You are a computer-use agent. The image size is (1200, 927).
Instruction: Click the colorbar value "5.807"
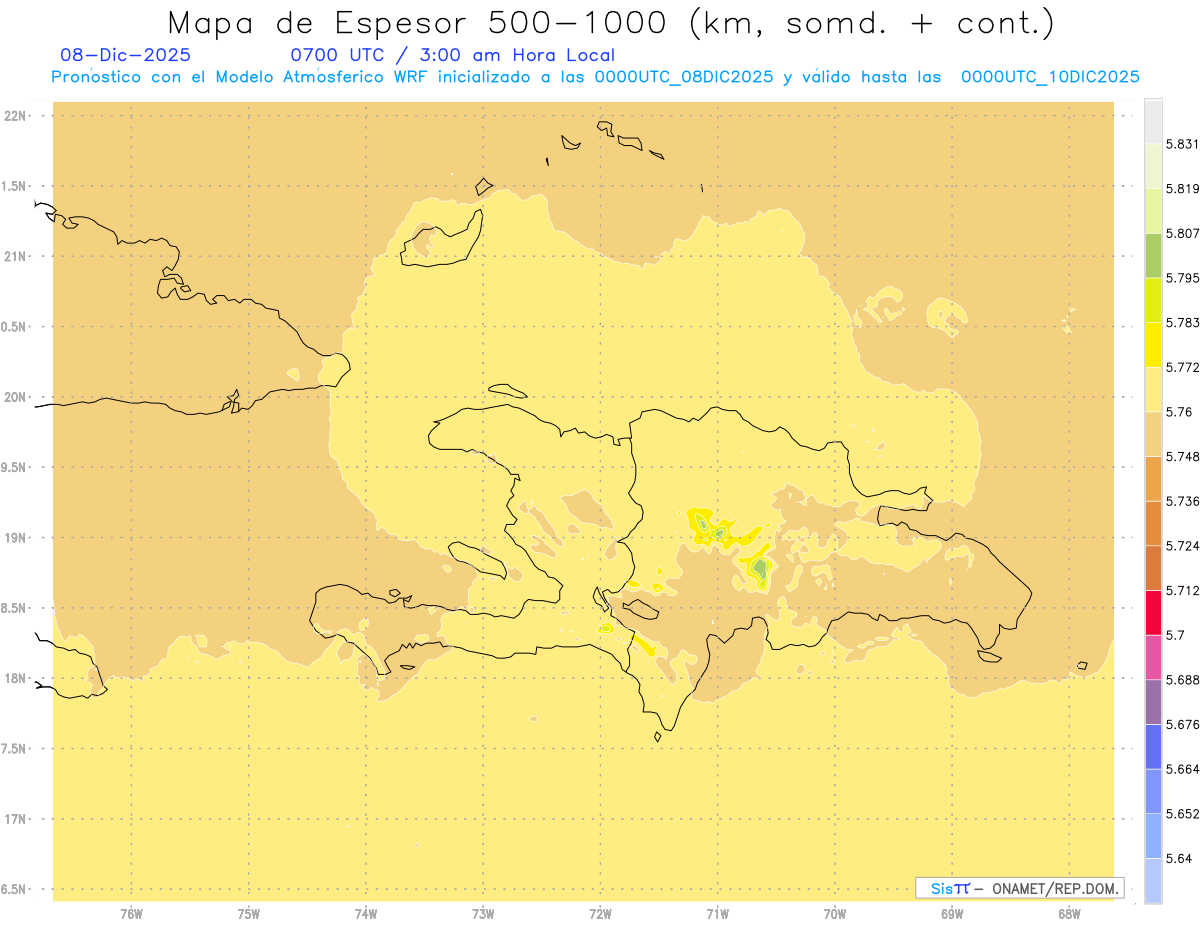(x=1183, y=233)
